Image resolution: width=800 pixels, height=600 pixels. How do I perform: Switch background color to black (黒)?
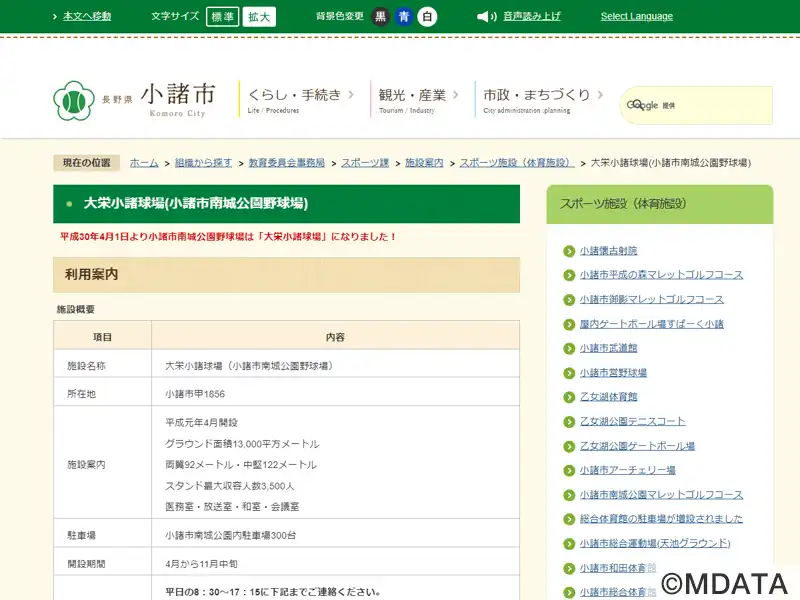click(380, 16)
